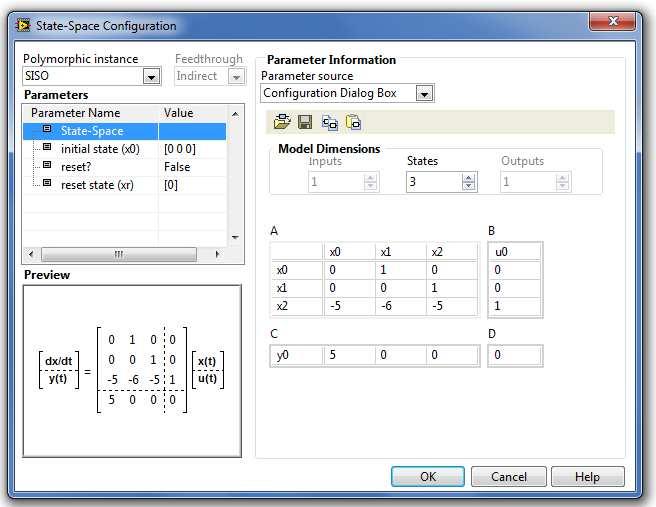The width and height of the screenshot is (656, 507).
Task: Click the States value field
Action: pyautogui.click(x=434, y=182)
